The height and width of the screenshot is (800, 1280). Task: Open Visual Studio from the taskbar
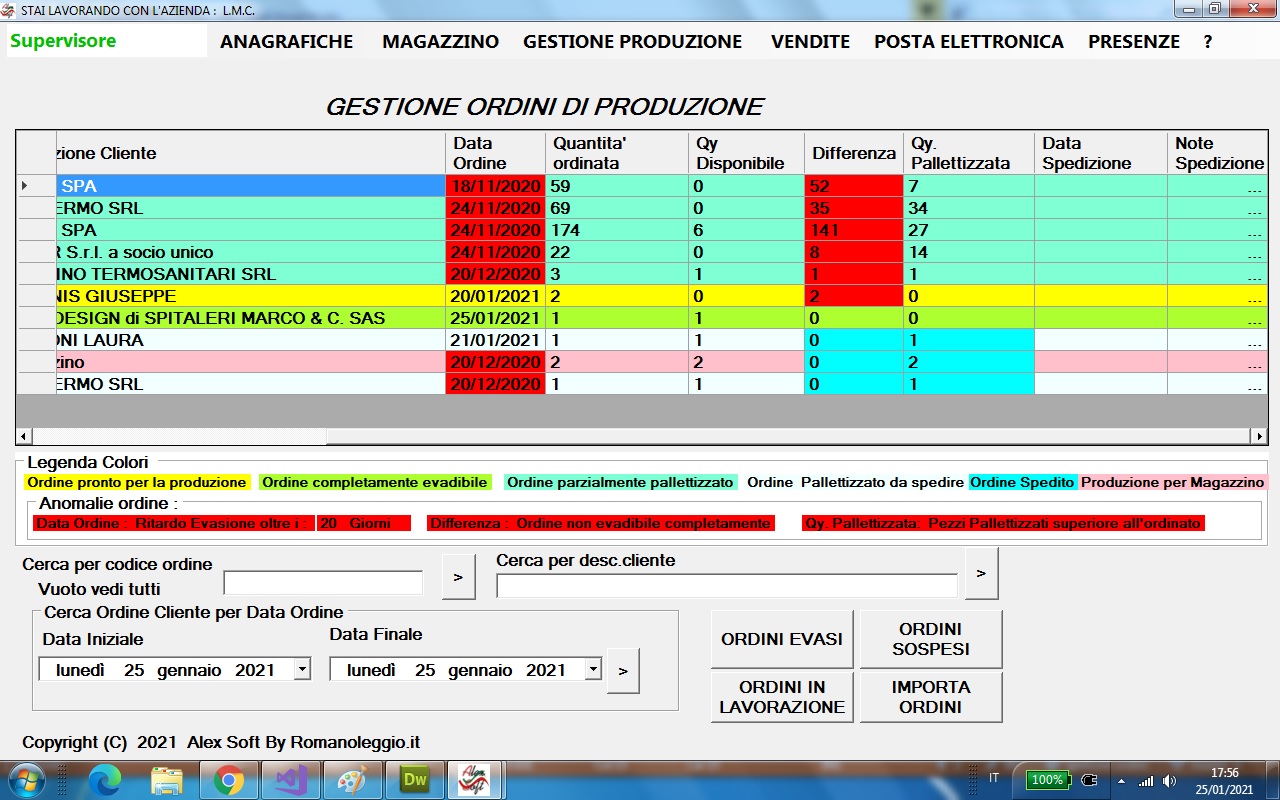click(291, 779)
